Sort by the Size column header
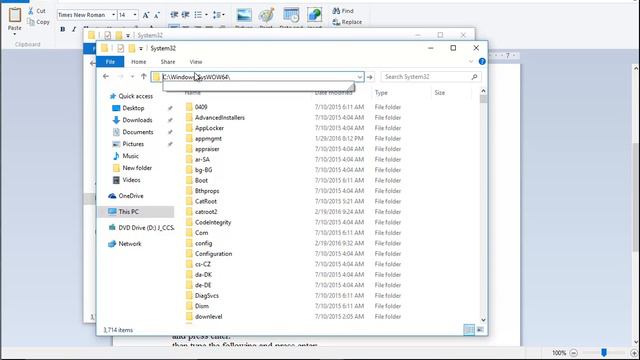 click(x=440, y=93)
